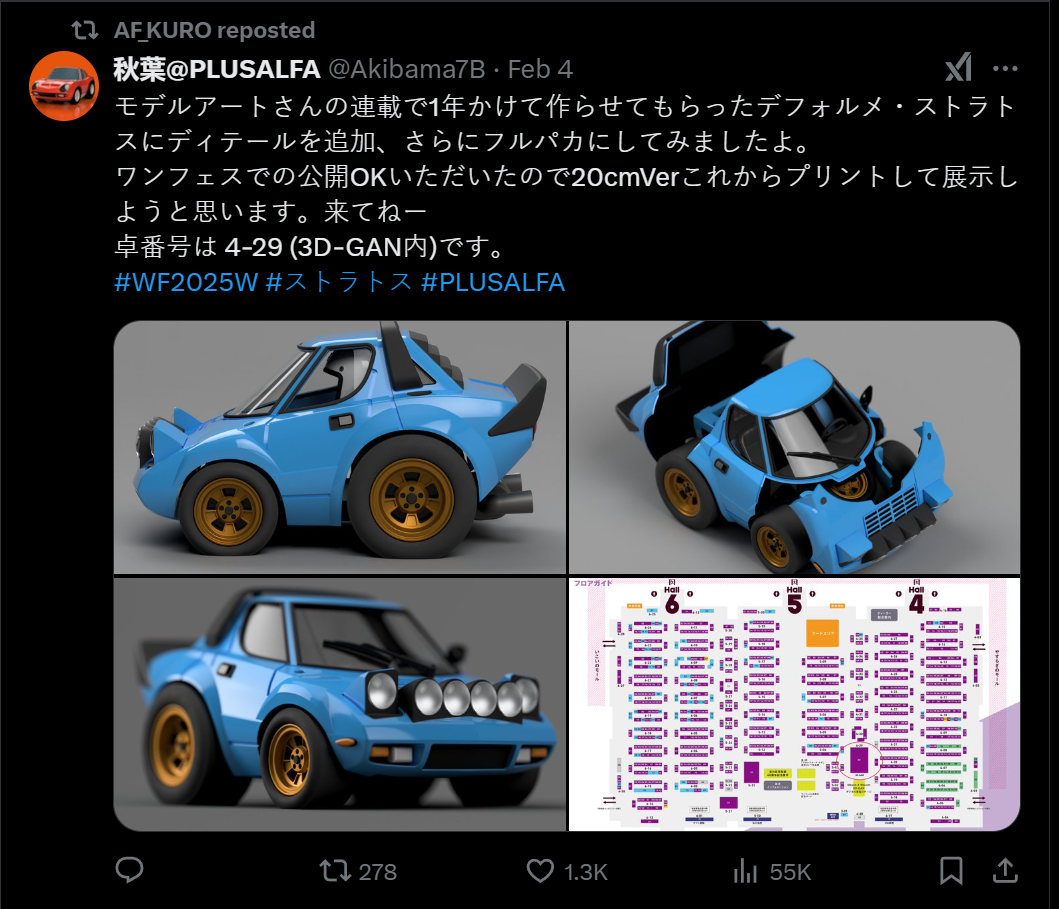Viewport: 1059px width, 909px height.
Task: Open the floor guide hall map image
Action: tap(794, 704)
